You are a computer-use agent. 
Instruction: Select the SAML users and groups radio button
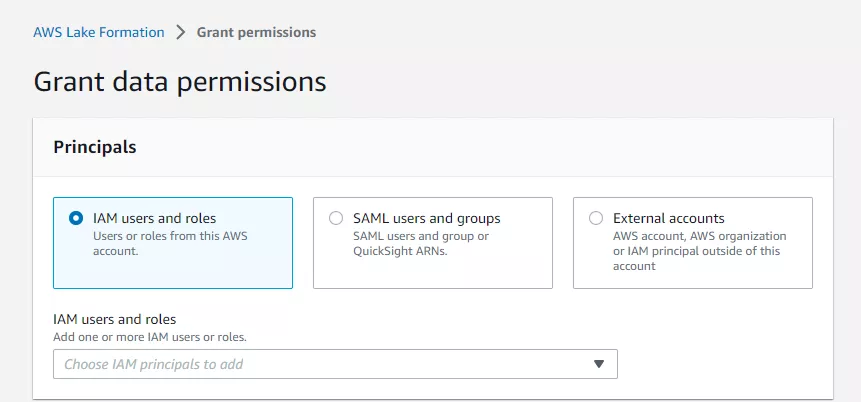pyautogui.click(x=336, y=218)
